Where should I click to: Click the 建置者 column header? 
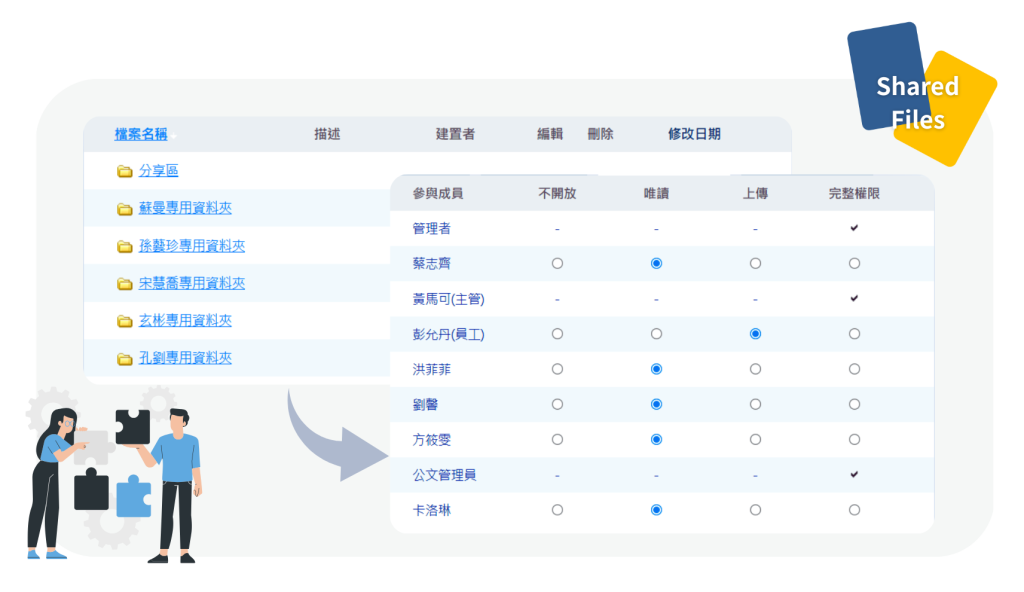[455, 134]
